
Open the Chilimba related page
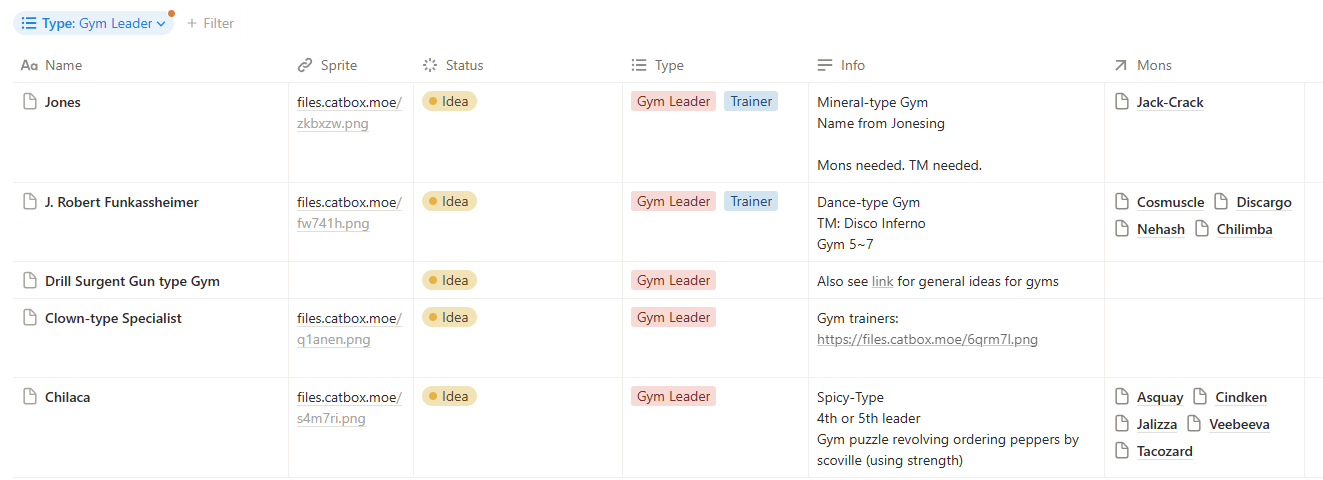pos(1244,229)
